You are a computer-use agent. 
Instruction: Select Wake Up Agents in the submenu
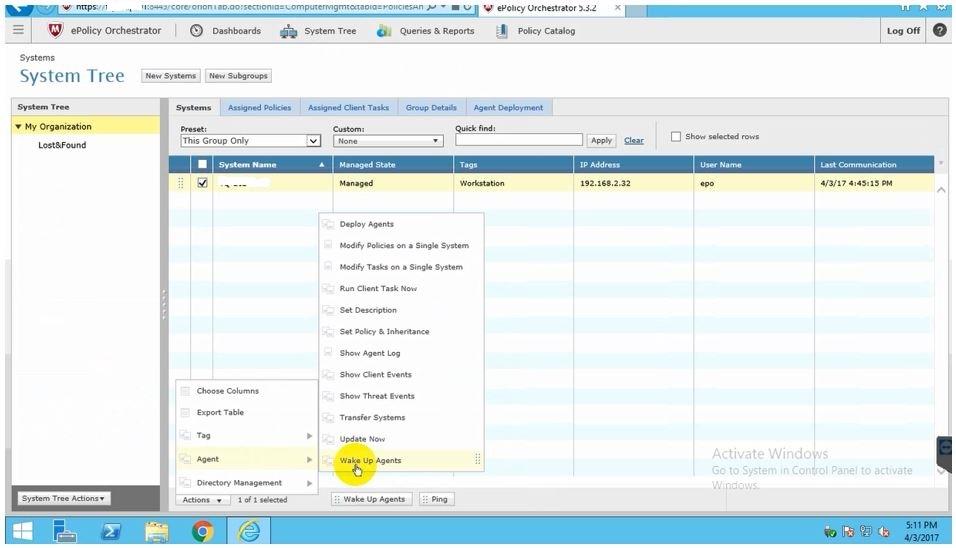[x=370, y=461]
